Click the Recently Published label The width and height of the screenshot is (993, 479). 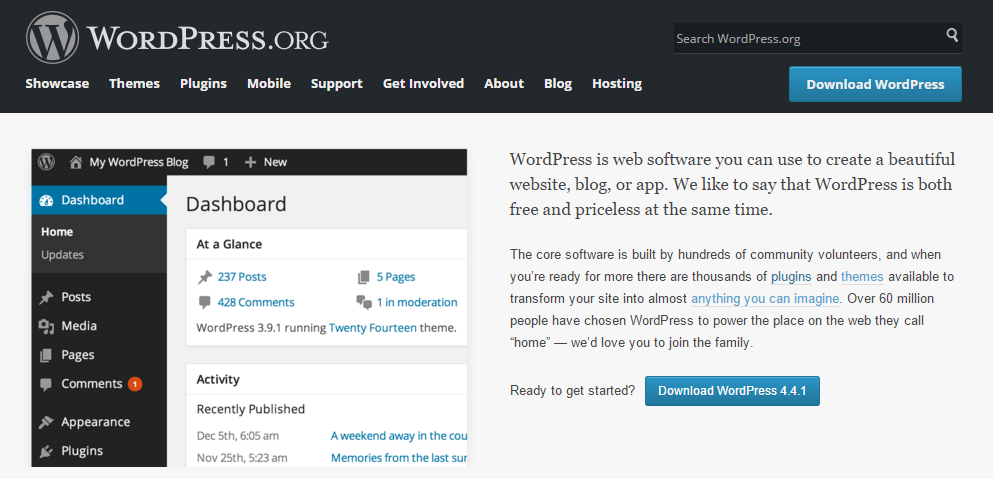tap(251, 409)
